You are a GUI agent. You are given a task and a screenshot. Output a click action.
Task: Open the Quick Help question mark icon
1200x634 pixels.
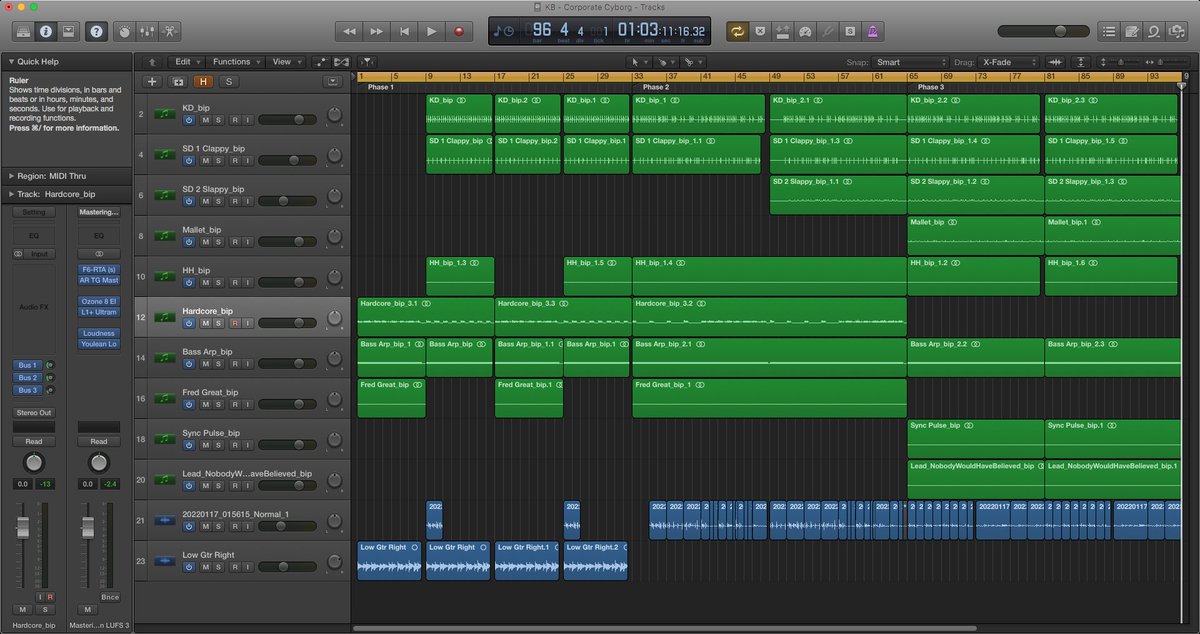(97, 30)
